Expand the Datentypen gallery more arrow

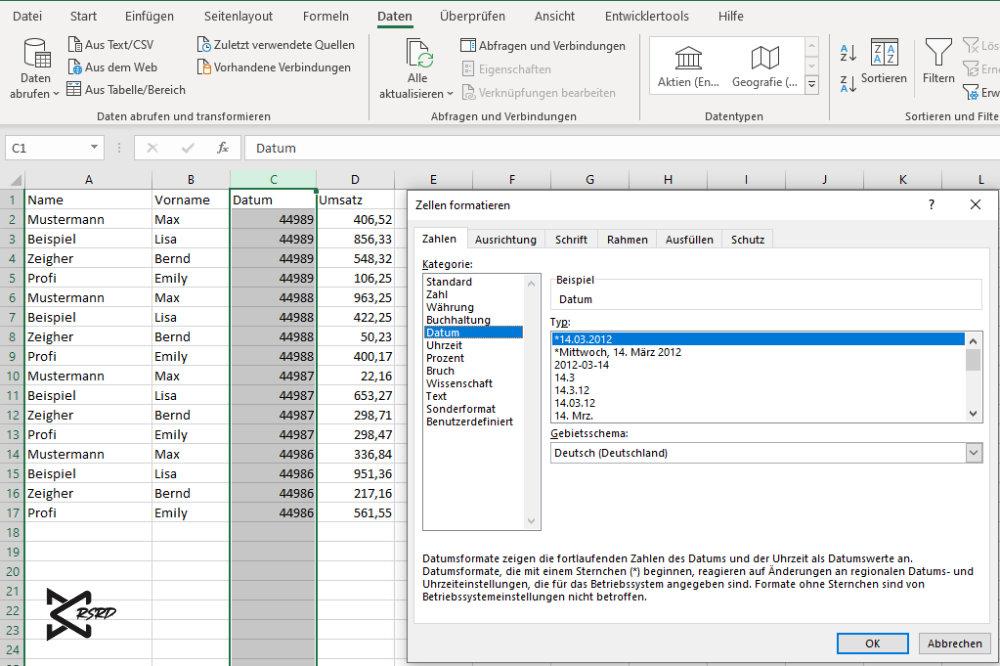click(811, 86)
